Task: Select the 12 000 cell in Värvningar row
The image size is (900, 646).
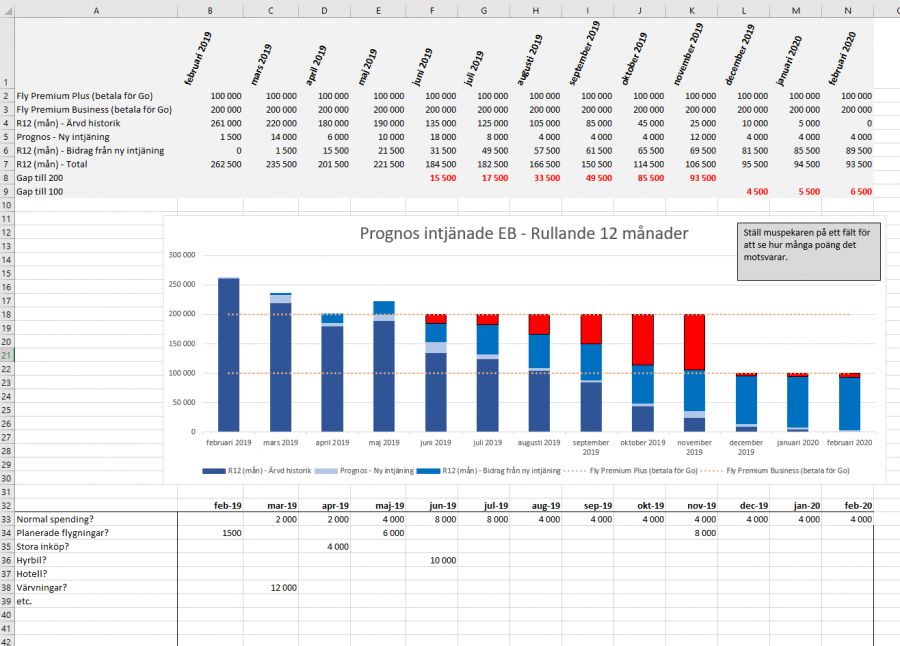Action: [x=273, y=588]
